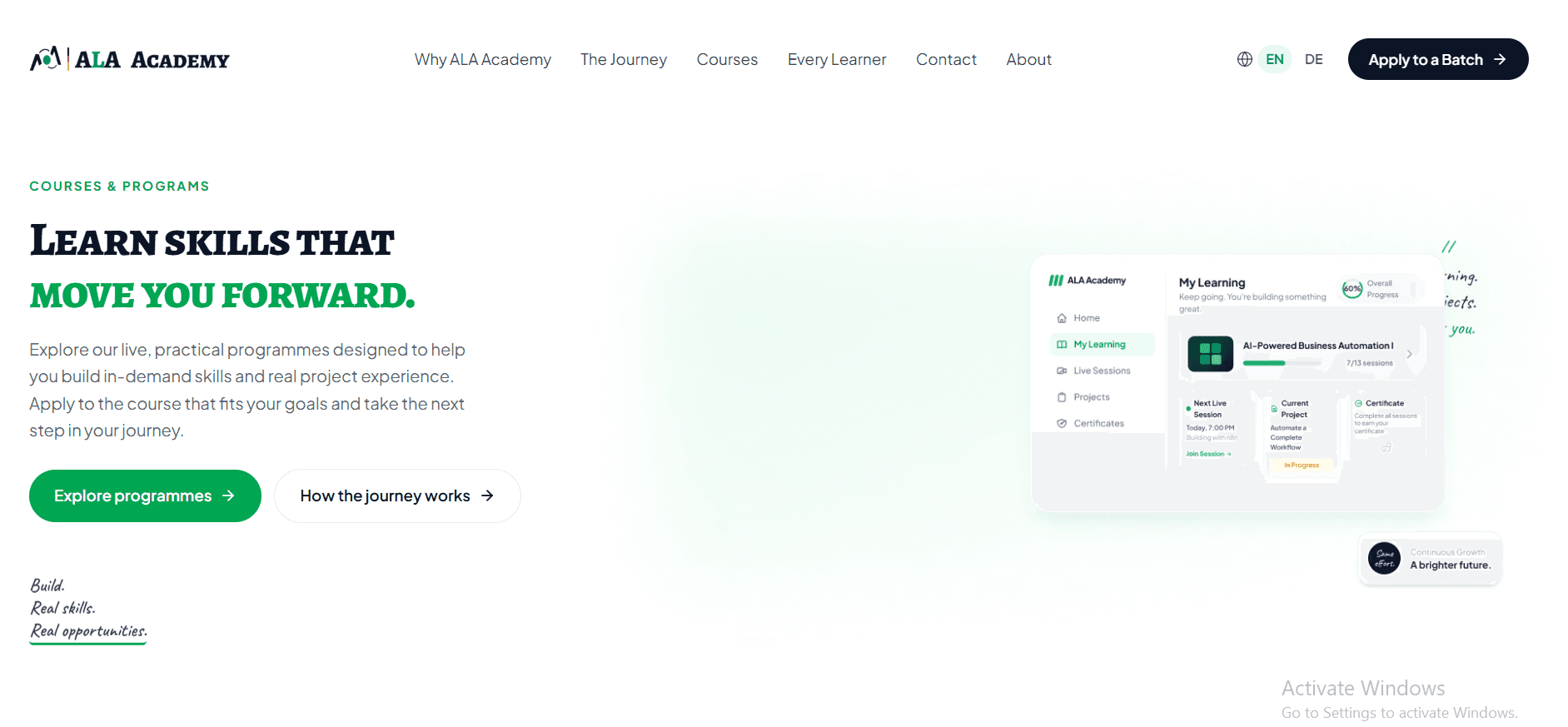The height and width of the screenshot is (727, 1568).
Task: Click Apply to a Batch button
Action: [x=1438, y=59]
